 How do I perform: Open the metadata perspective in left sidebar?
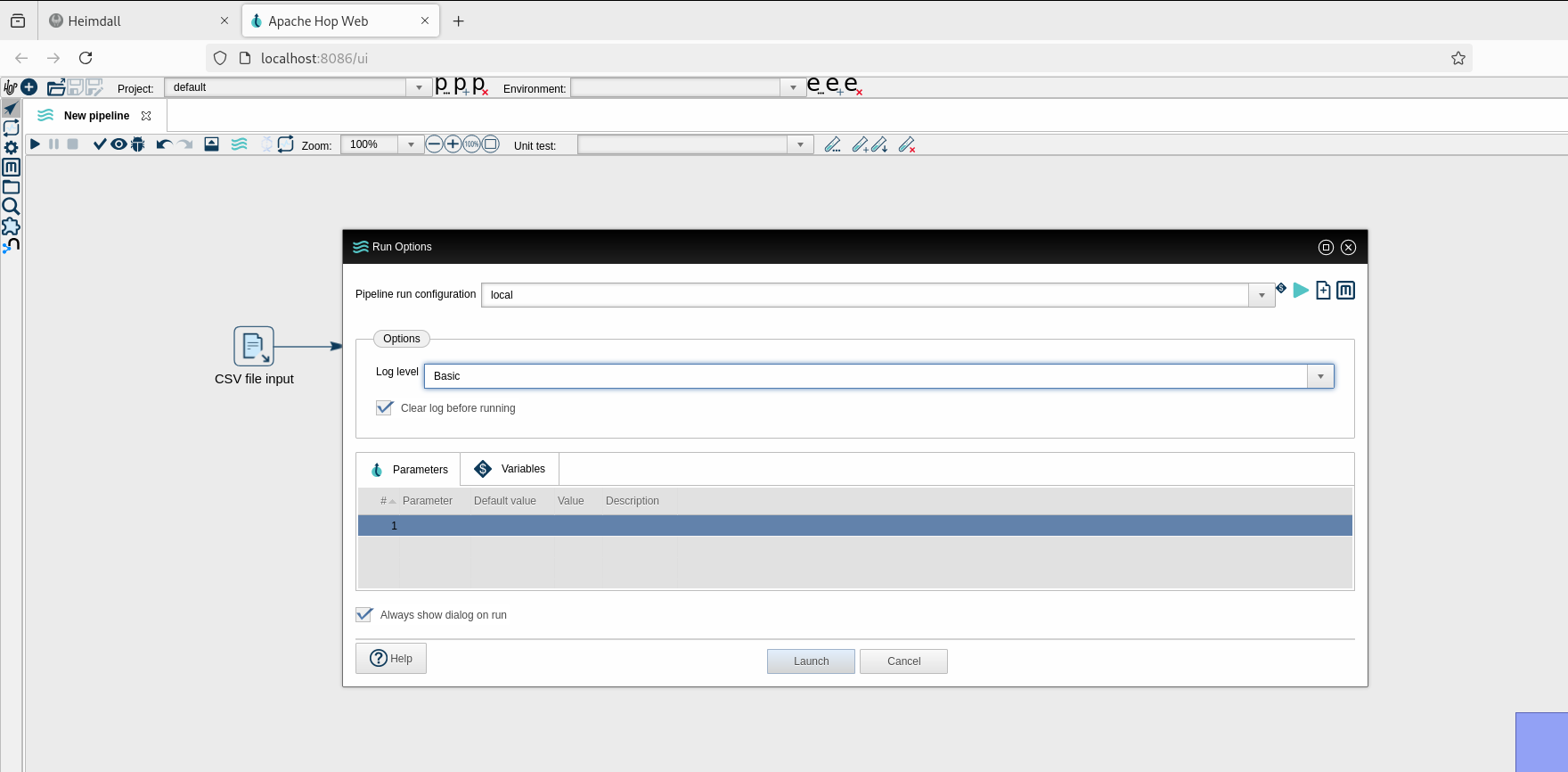[x=11, y=168]
